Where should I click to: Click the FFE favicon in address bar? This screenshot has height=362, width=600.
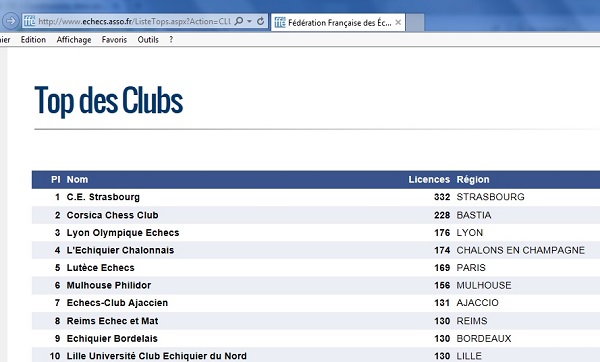29,21
